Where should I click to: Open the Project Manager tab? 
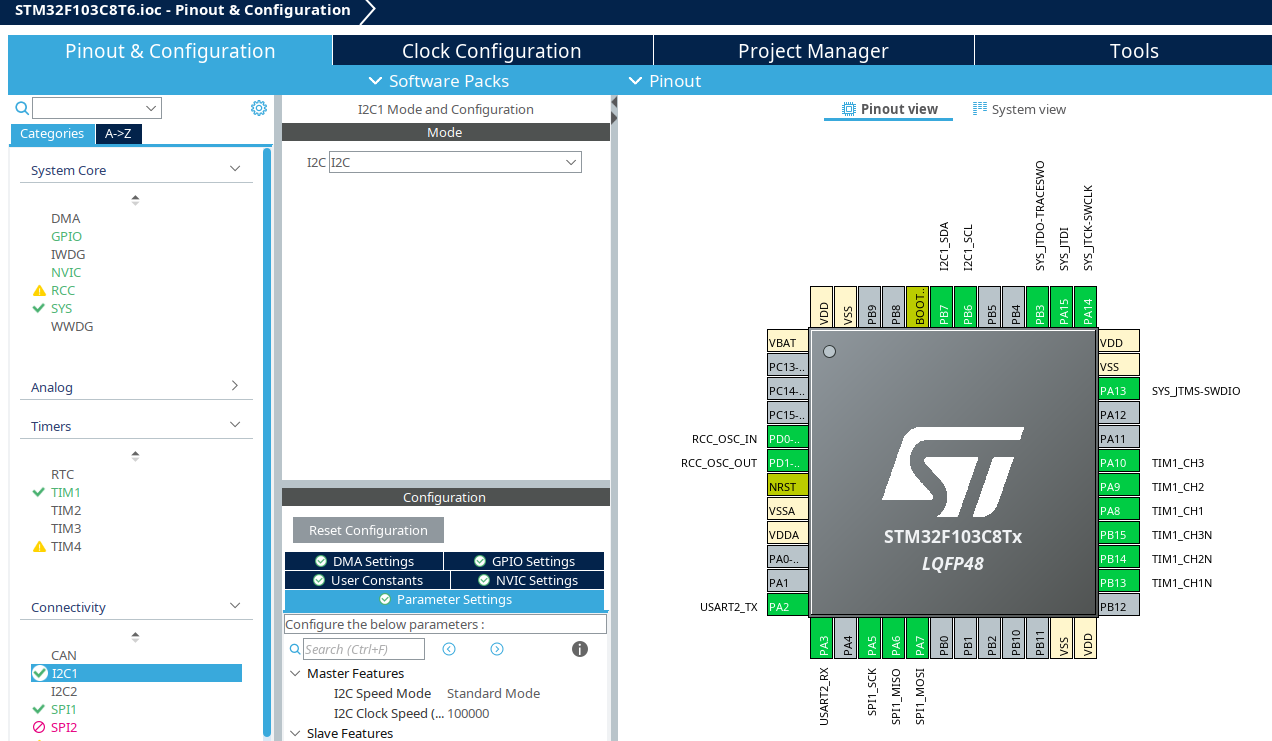coord(813,51)
